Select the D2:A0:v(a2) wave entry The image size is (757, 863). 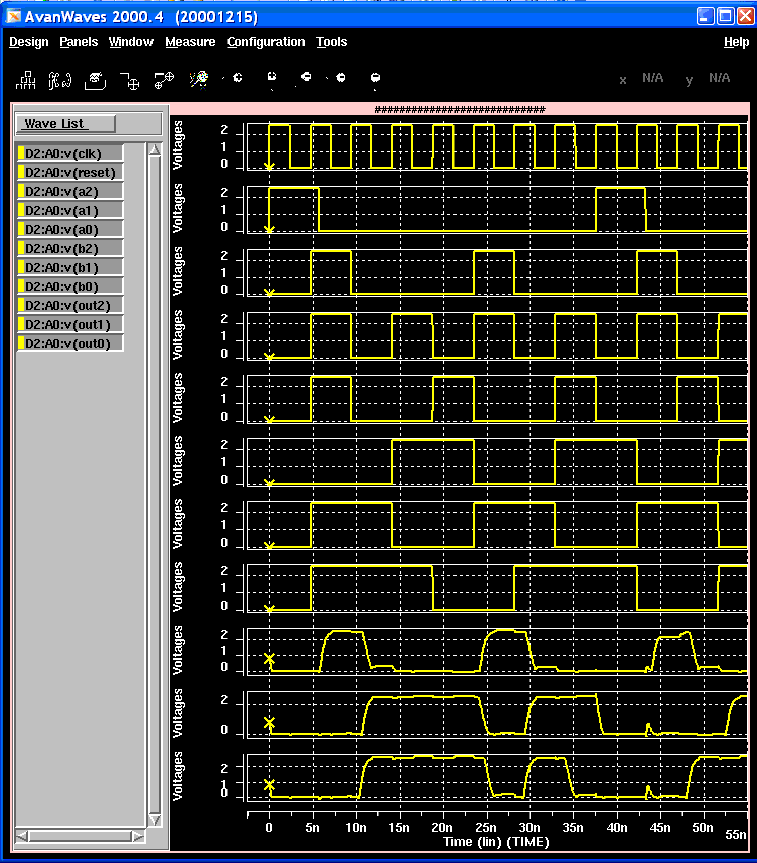pyautogui.click(x=69, y=192)
